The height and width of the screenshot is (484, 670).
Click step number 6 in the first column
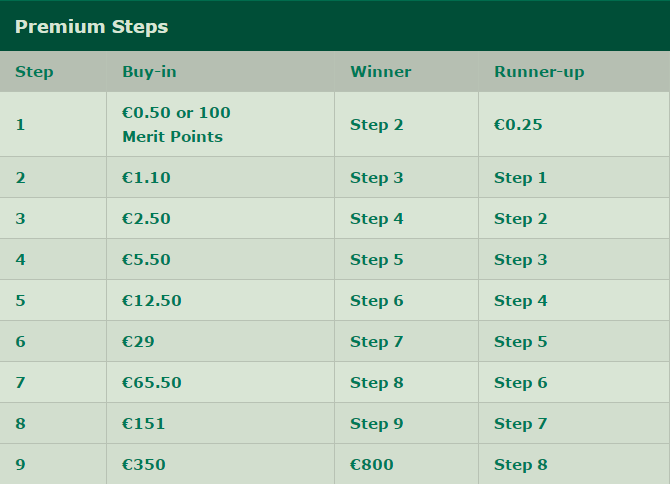click(x=20, y=342)
